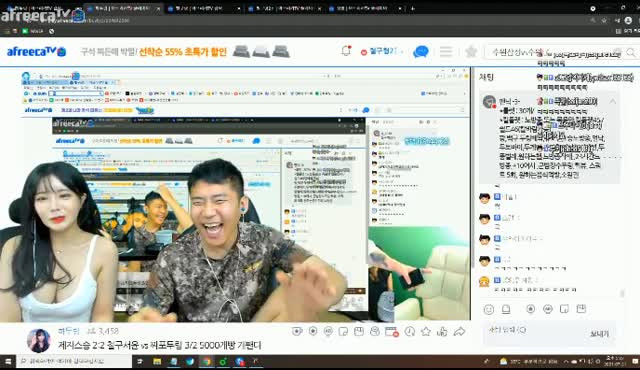
Task: Open the hamburger menu in the header
Action: (446, 51)
